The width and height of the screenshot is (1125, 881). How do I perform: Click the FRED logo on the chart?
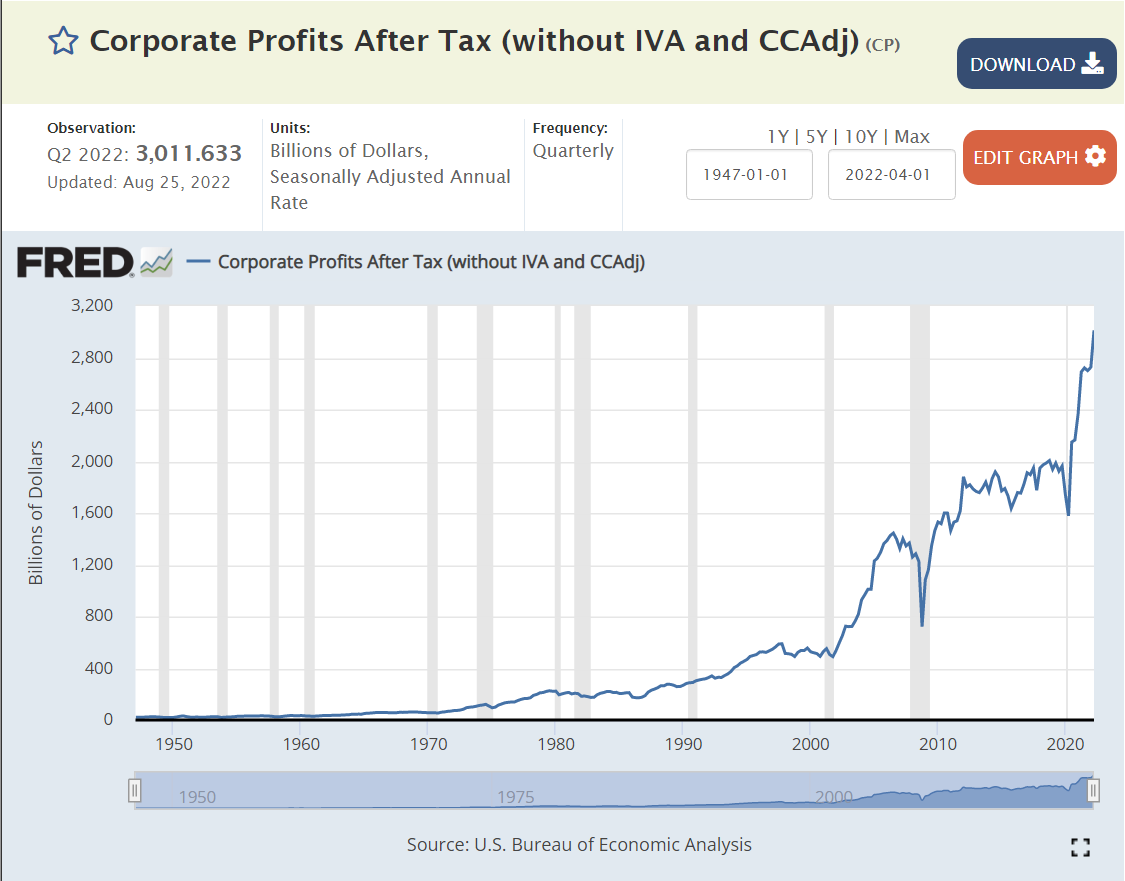[75, 262]
